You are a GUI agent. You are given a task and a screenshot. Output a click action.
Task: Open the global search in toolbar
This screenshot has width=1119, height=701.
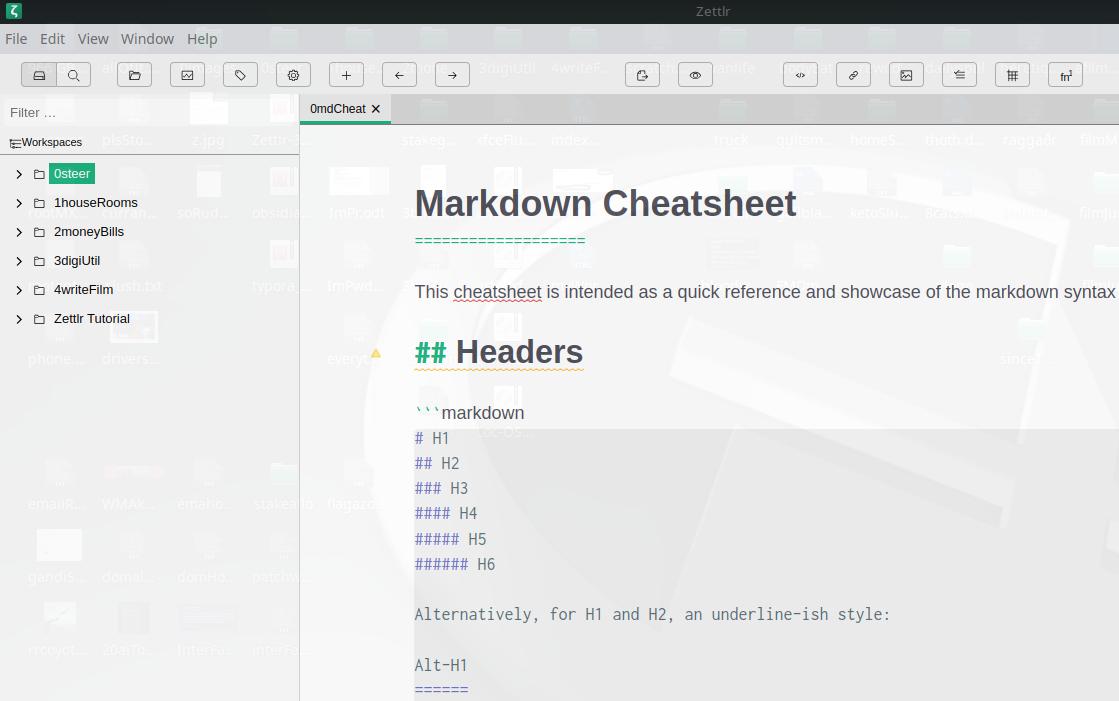click(x=74, y=75)
